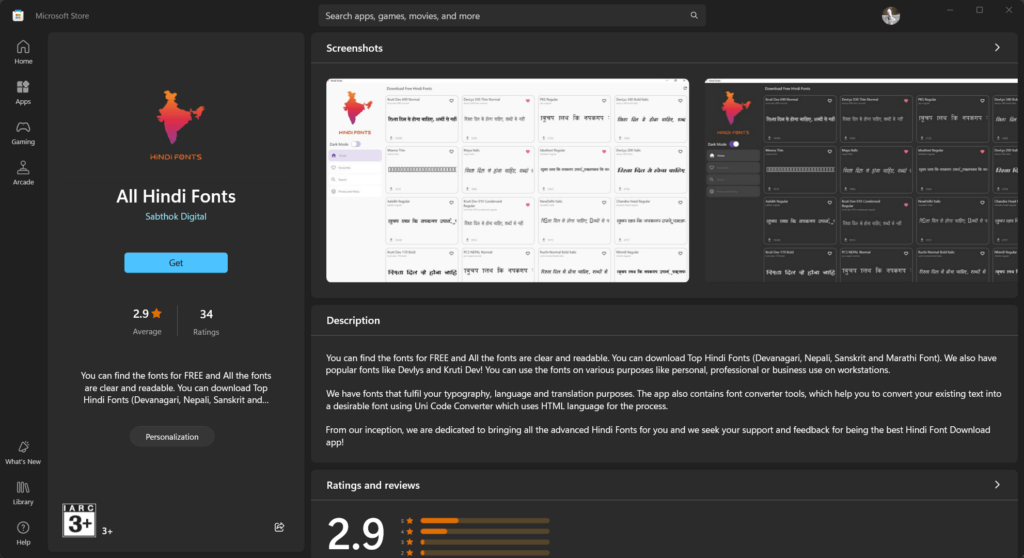Open the user profile avatar

coord(891,16)
